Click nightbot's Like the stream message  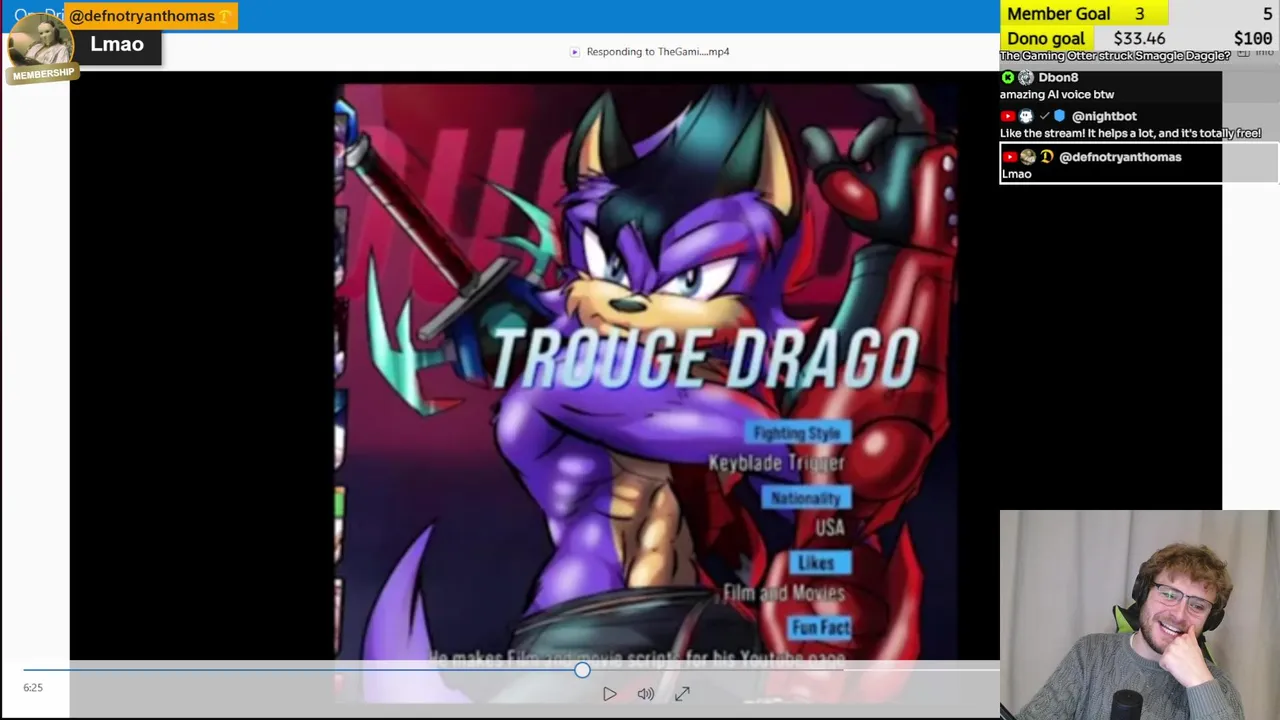[x=1130, y=133]
